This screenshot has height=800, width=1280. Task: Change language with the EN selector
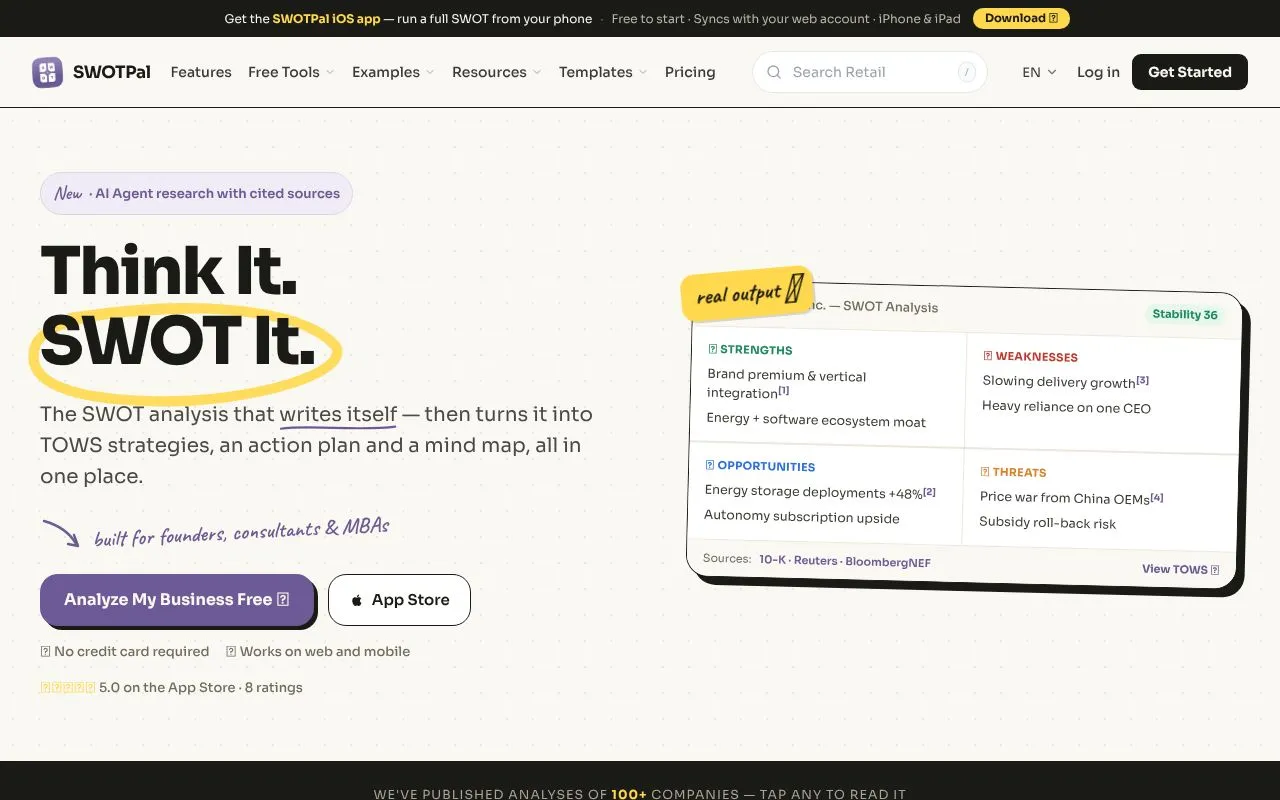pyautogui.click(x=1039, y=72)
